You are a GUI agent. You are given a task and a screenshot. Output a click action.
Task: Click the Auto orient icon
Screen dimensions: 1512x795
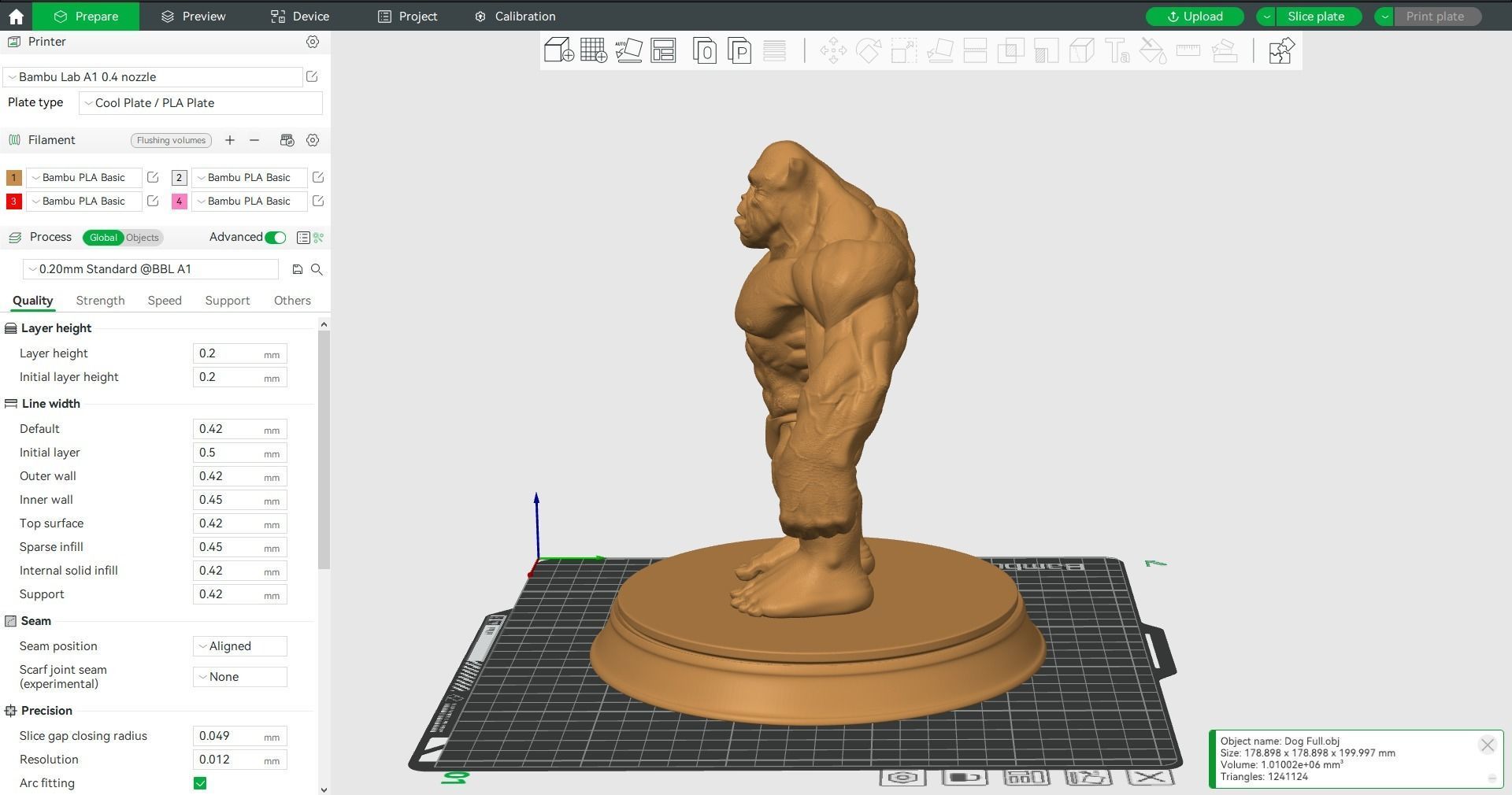[628, 50]
